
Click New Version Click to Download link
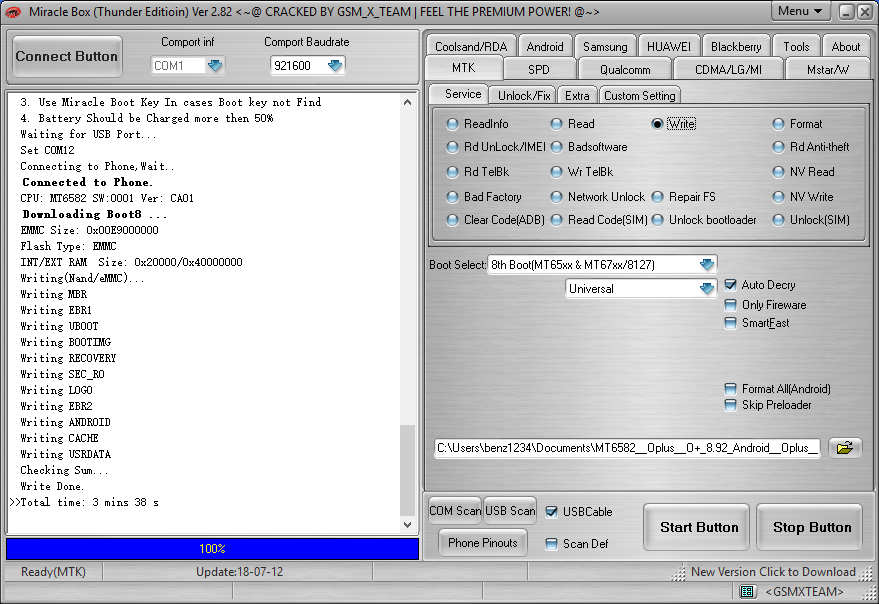[x=773, y=571]
